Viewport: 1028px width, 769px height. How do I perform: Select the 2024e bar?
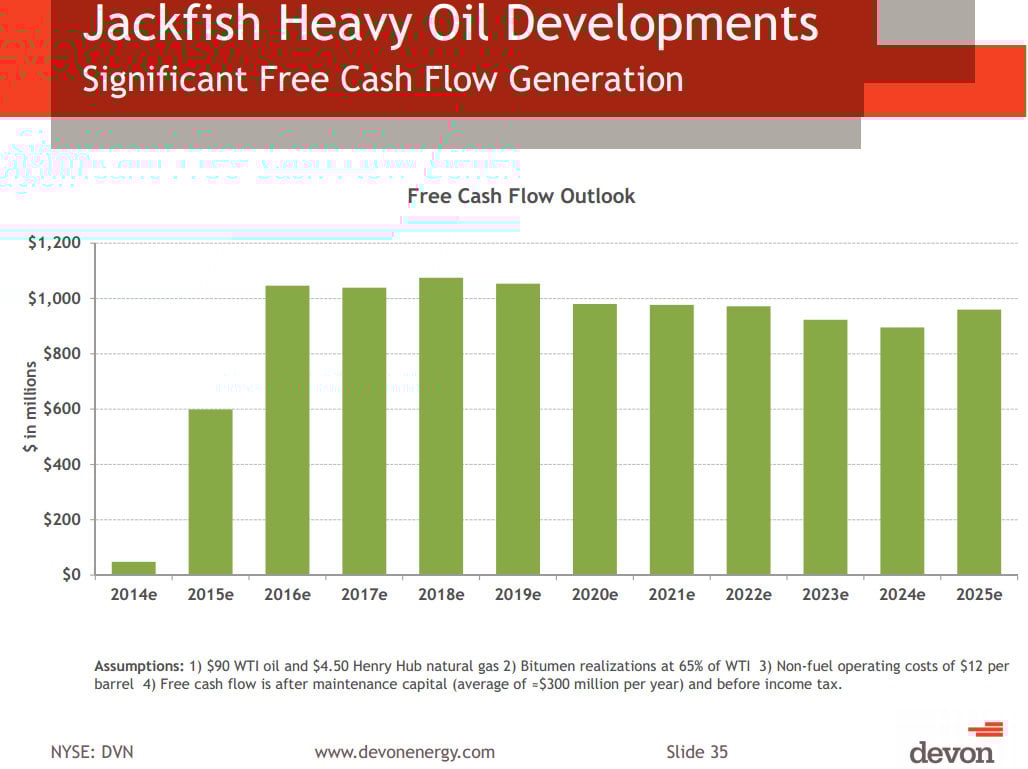click(902, 451)
